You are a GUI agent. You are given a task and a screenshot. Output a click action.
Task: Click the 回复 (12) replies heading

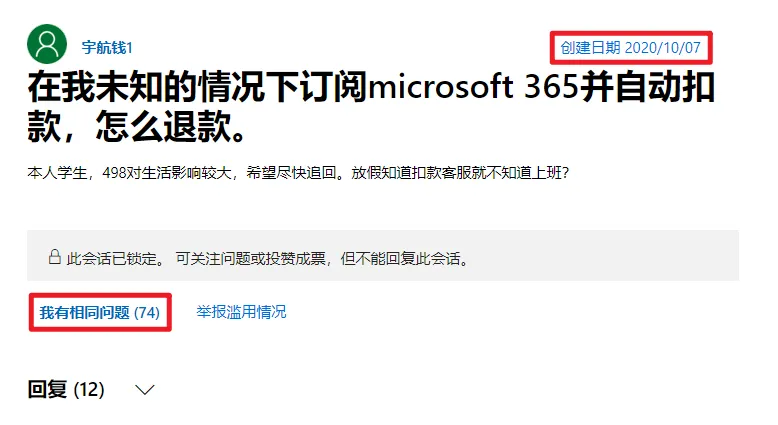point(66,390)
